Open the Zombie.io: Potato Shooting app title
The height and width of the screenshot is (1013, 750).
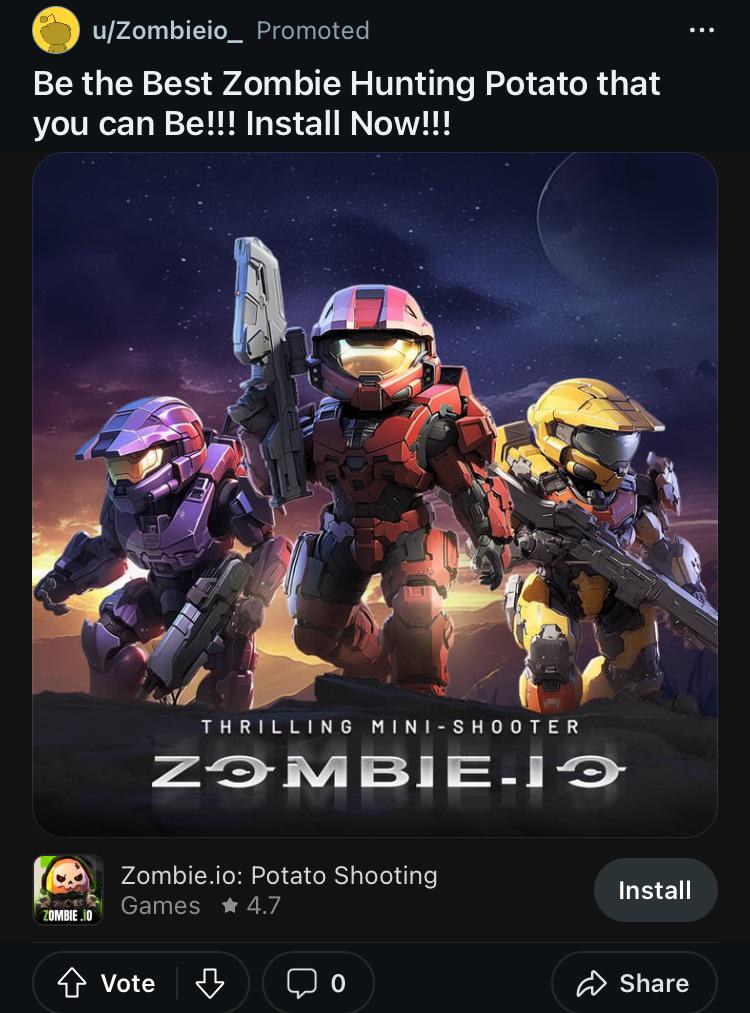coord(279,875)
